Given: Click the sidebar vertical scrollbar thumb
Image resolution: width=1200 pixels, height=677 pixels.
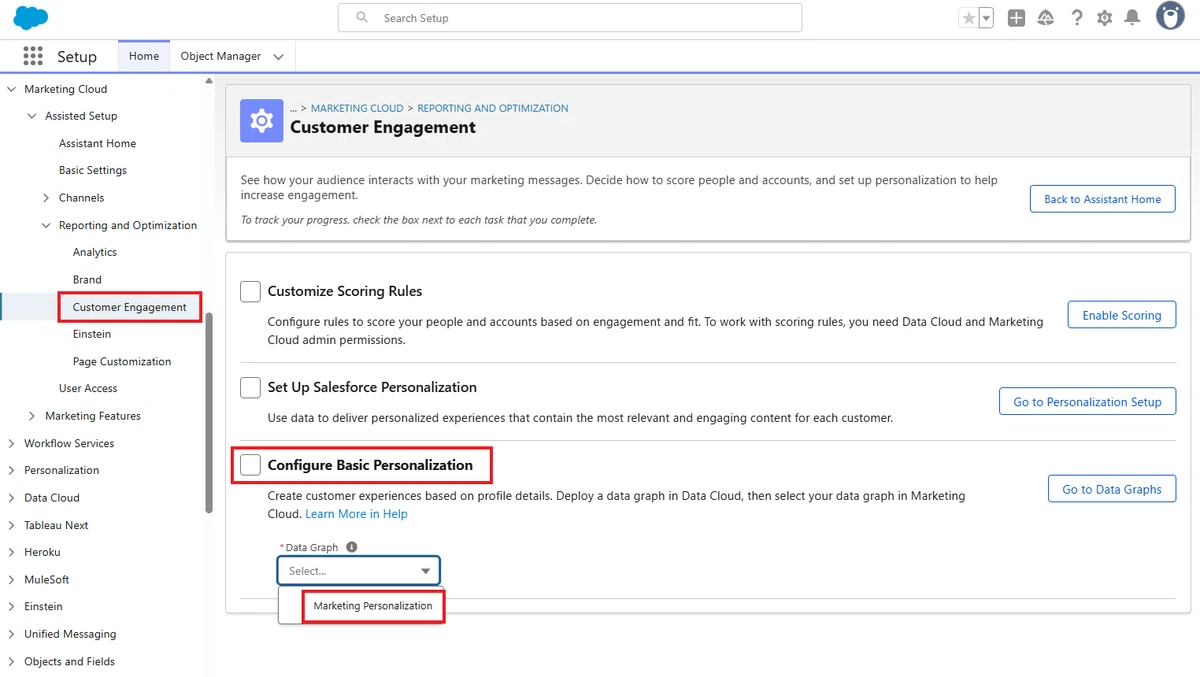Looking at the screenshot, I should [x=209, y=413].
